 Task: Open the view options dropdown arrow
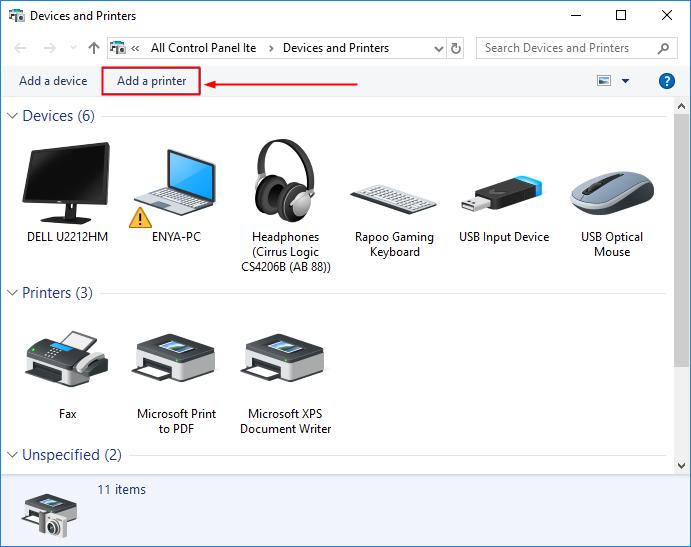pyautogui.click(x=626, y=81)
